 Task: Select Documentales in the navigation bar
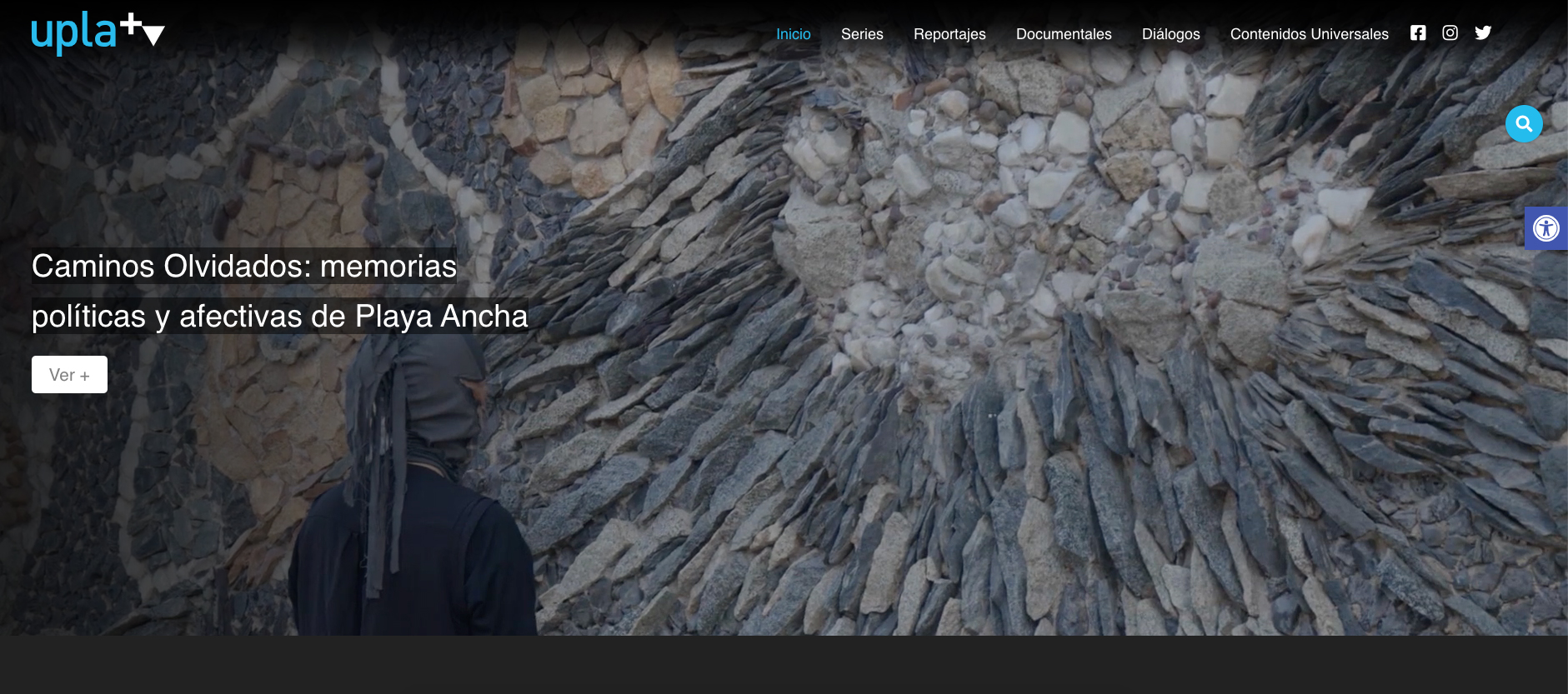click(1064, 34)
